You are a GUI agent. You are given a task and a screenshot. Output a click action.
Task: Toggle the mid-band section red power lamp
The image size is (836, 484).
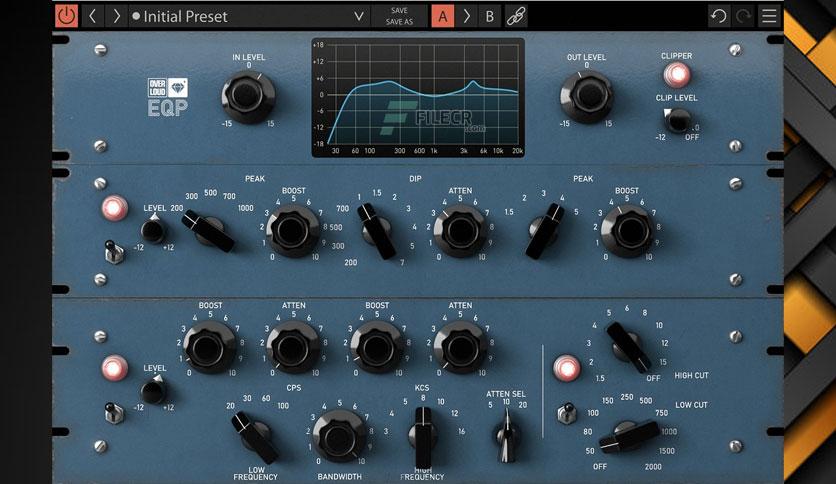point(115,208)
